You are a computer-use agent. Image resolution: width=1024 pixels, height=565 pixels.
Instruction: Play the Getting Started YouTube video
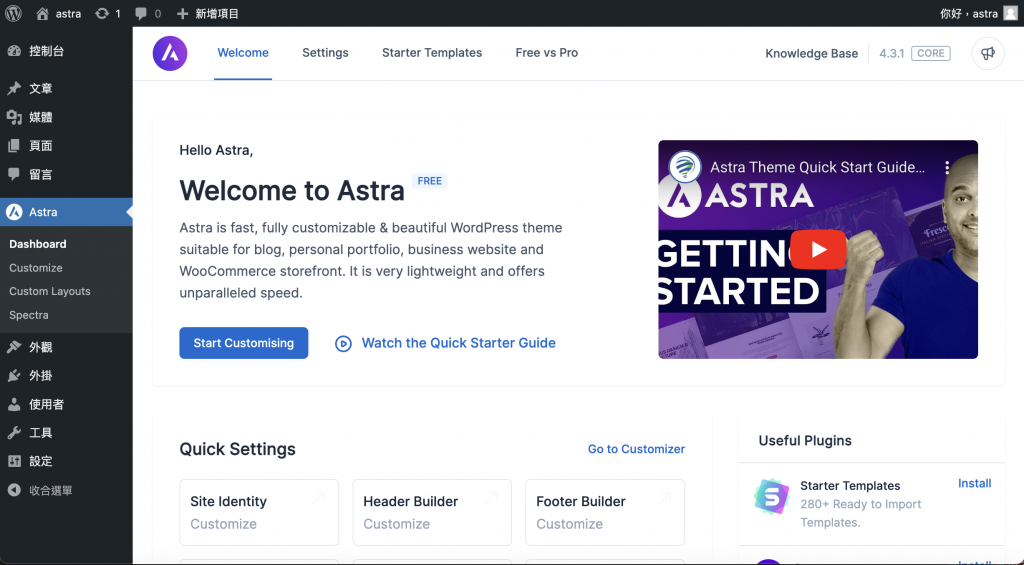[x=818, y=249]
